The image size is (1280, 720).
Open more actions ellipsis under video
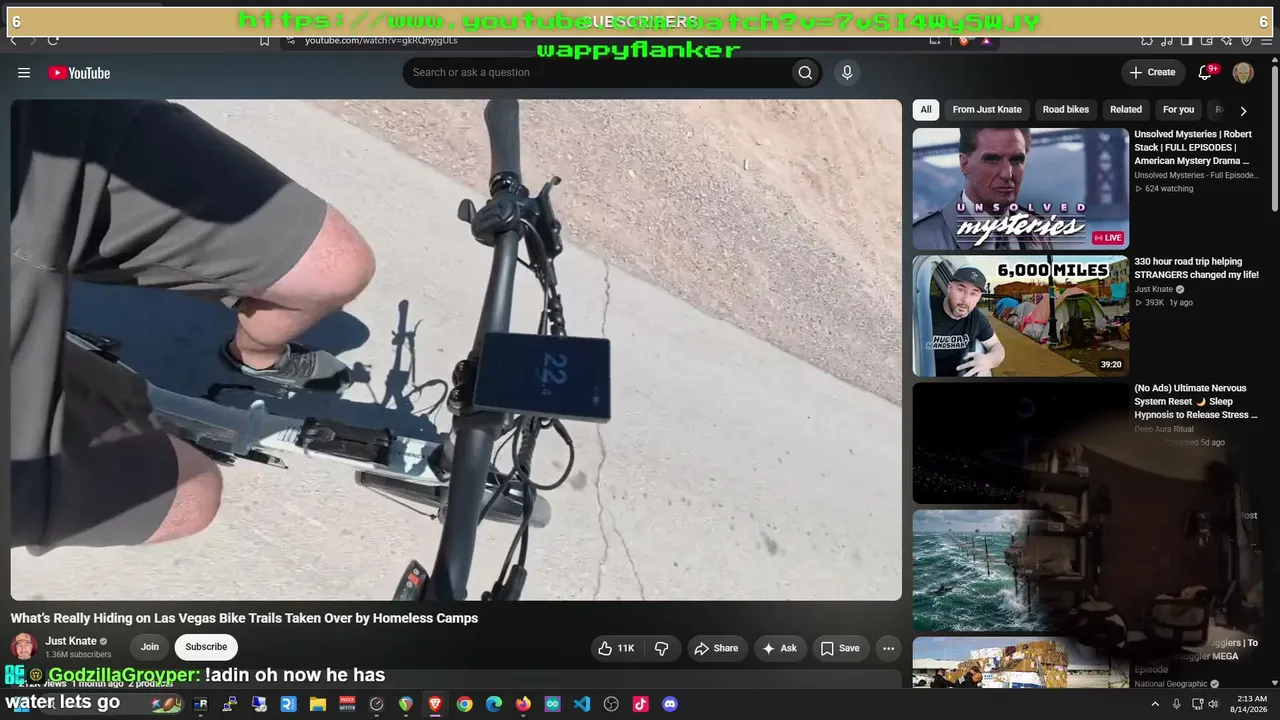click(x=888, y=648)
